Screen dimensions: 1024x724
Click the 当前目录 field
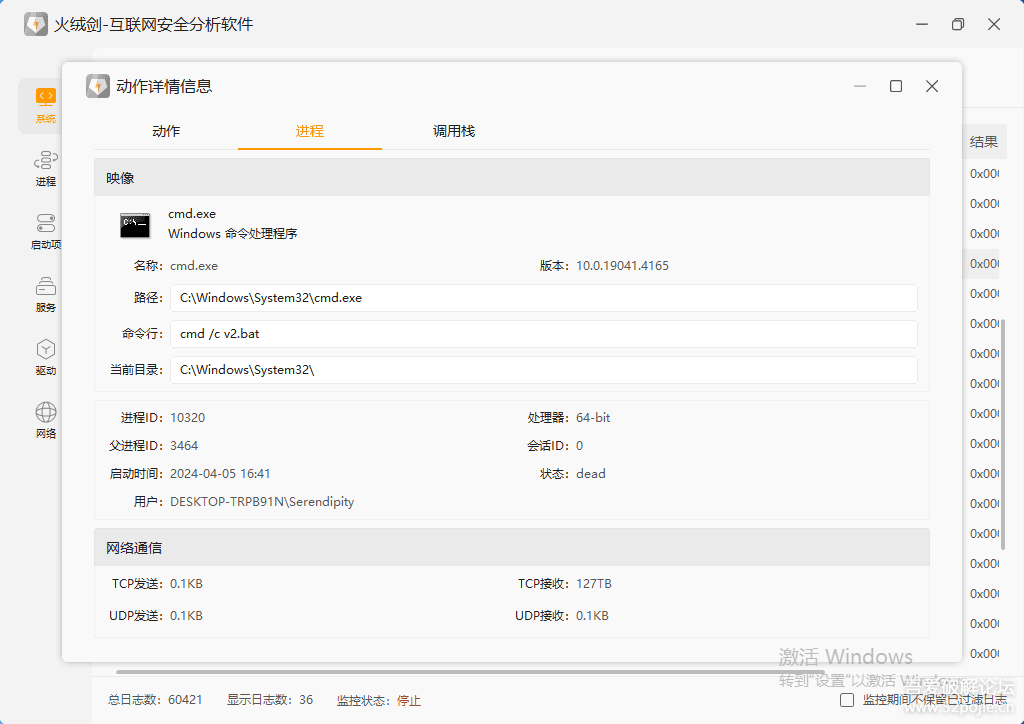coord(544,370)
